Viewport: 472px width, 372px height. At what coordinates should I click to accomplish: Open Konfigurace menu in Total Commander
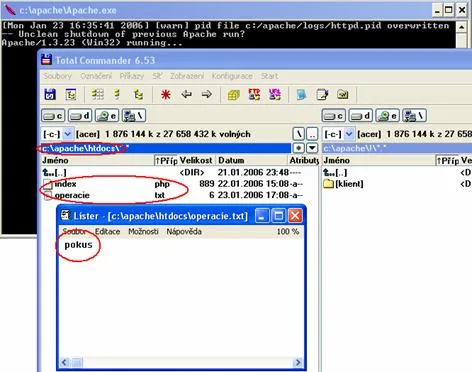click(x=232, y=76)
